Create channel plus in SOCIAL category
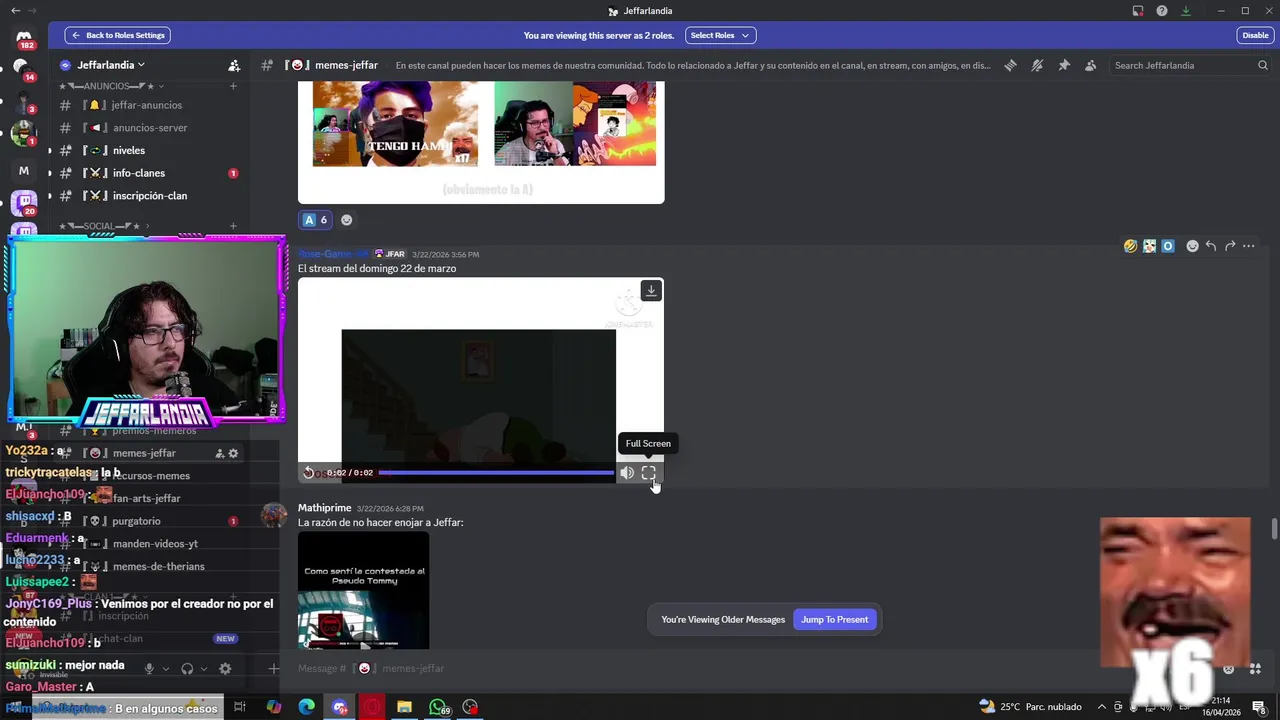Image resolution: width=1280 pixels, height=720 pixels. pos(233,226)
